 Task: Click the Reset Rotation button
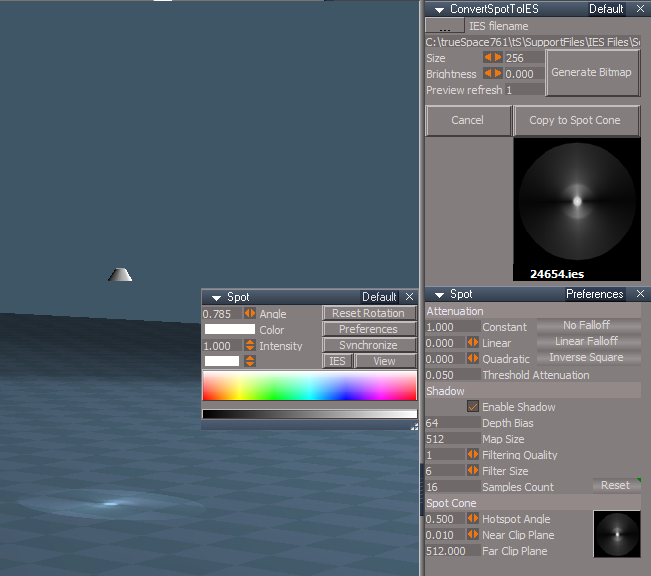(x=369, y=313)
